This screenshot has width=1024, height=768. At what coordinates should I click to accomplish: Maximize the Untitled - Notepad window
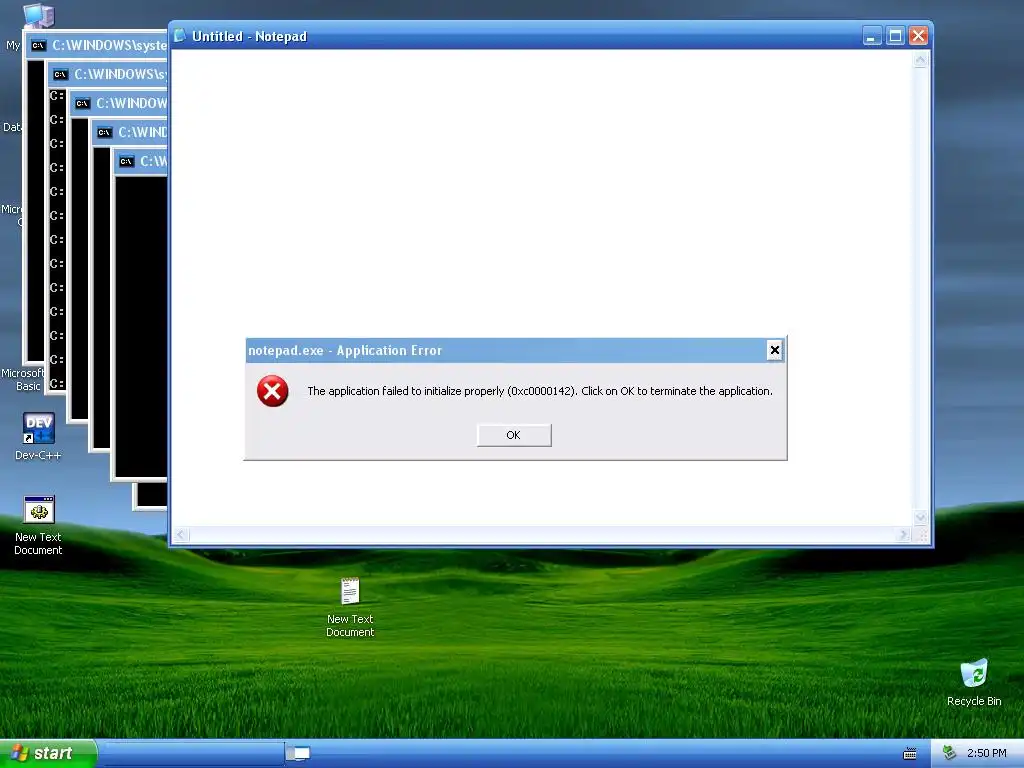pyautogui.click(x=895, y=36)
